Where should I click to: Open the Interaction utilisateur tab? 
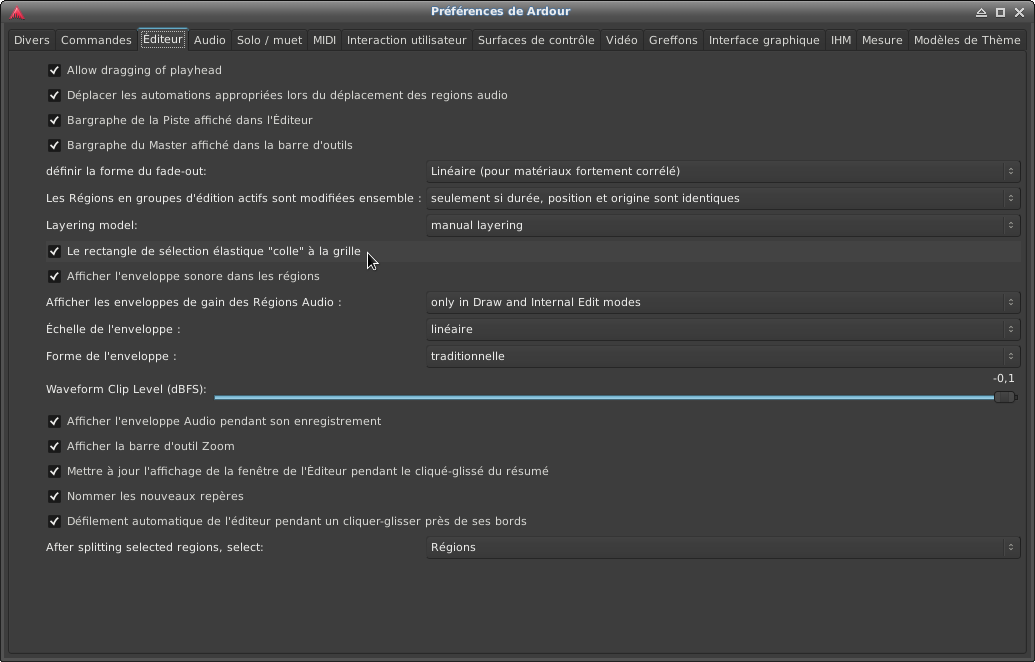407,40
